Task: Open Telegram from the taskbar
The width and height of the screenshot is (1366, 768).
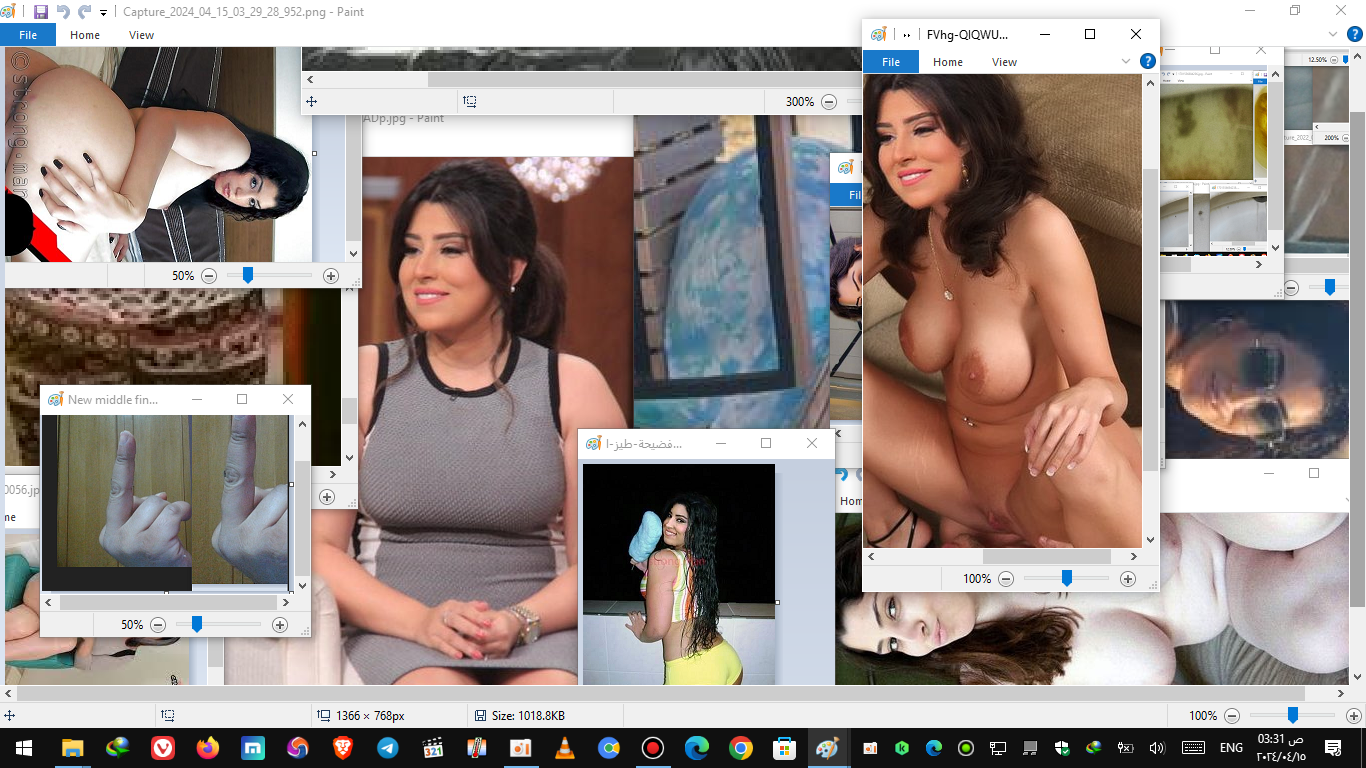Action: click(387, 748)
